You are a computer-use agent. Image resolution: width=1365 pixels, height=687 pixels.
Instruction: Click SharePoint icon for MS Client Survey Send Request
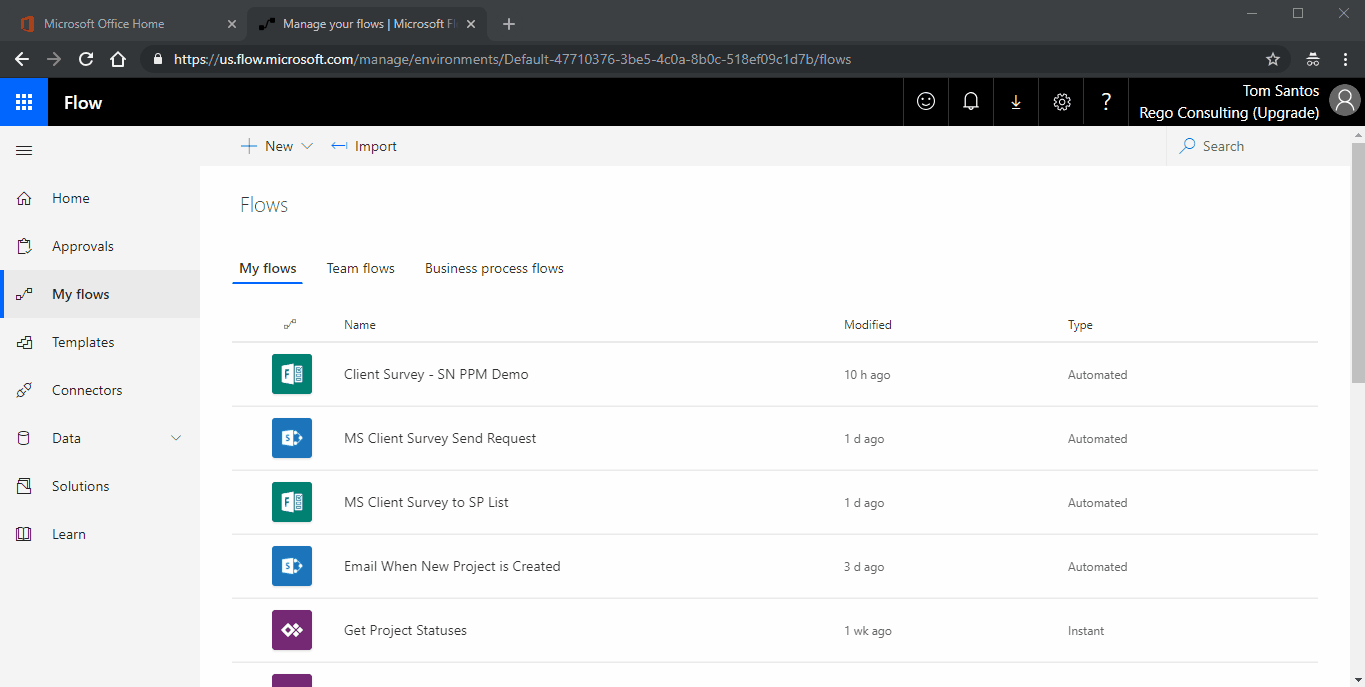tap(292, 438)
